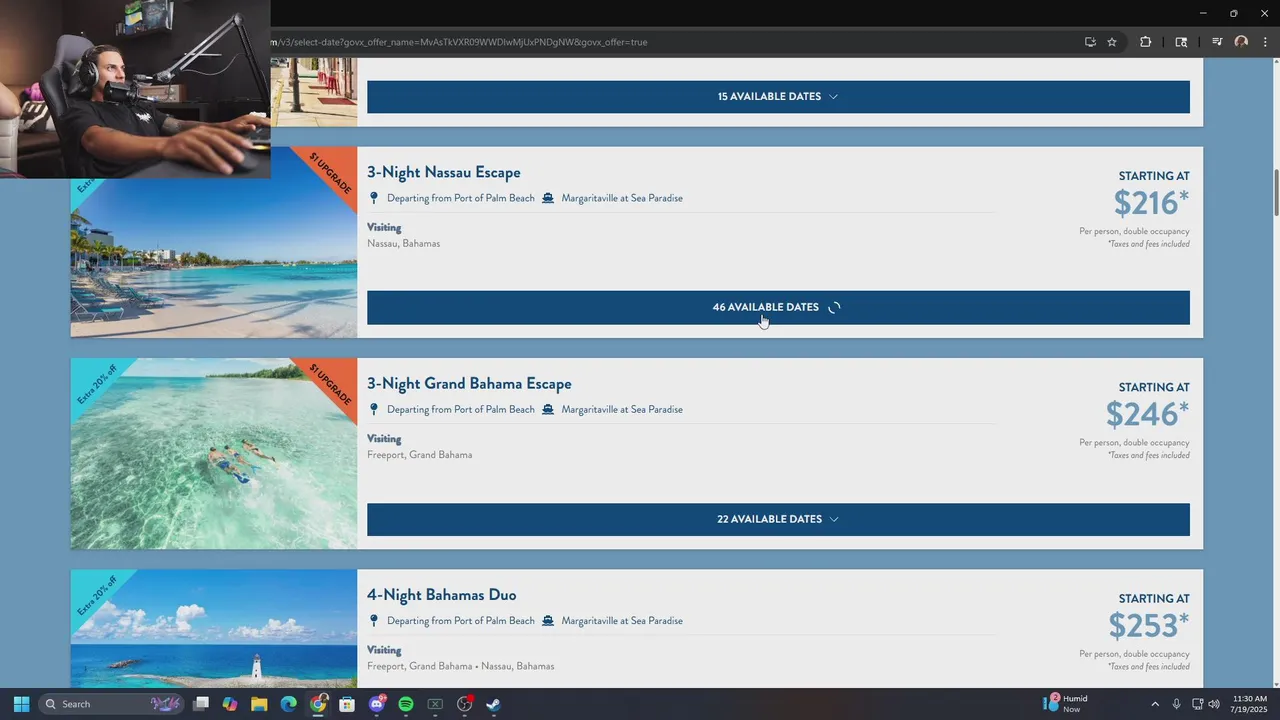This screenshot has width=1280, height=720.
Task: Click the Extra 20% off badge on Grand Bahama
Action: click(x=95, y=383)
